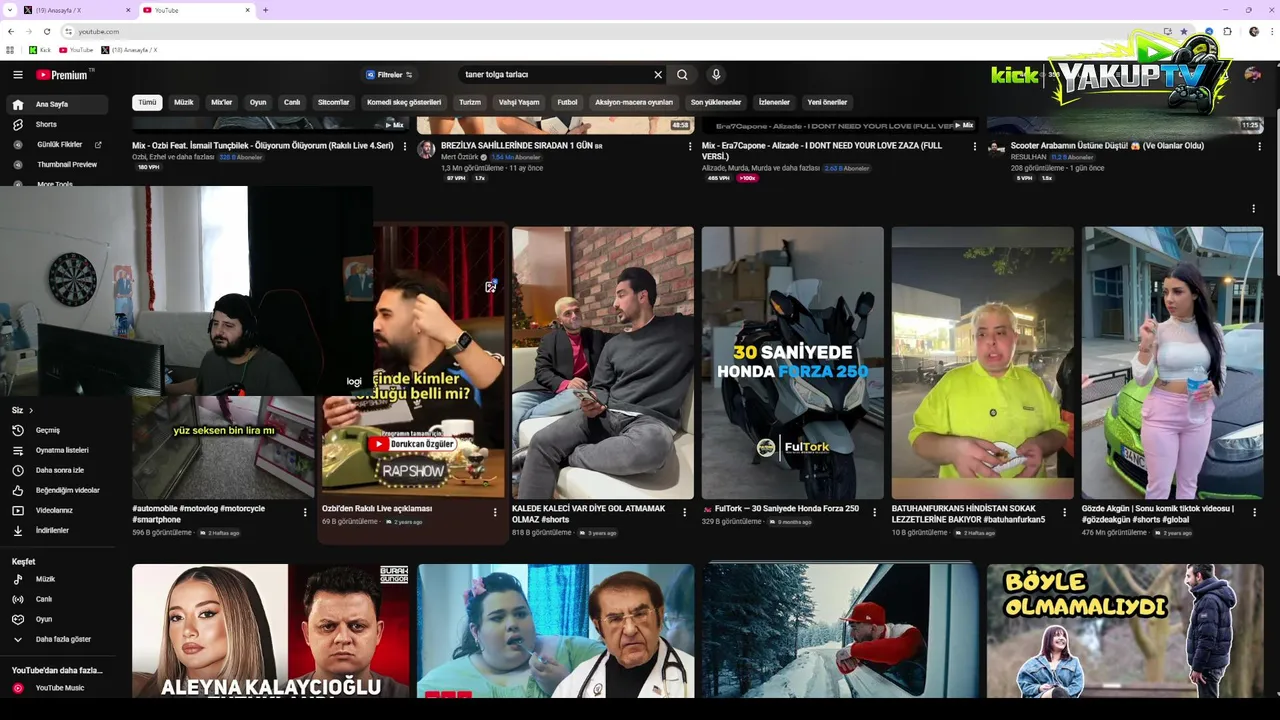Open YouTube Music in the sidebar
The height and width of the screenshot is (720, 1280).
pos(57,688)
